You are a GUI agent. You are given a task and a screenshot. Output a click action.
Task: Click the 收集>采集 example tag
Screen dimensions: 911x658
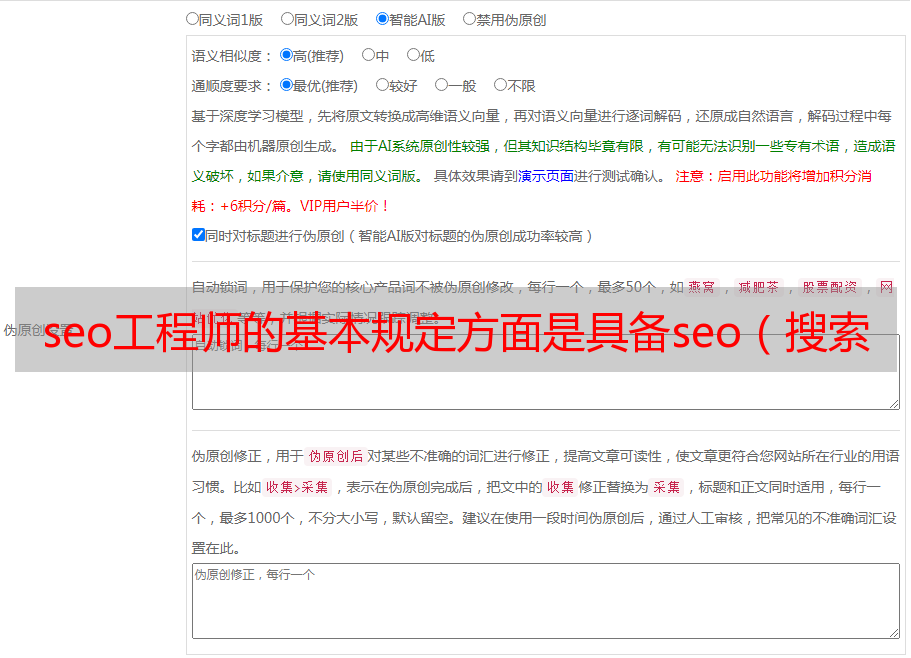[x=297, y=487]
